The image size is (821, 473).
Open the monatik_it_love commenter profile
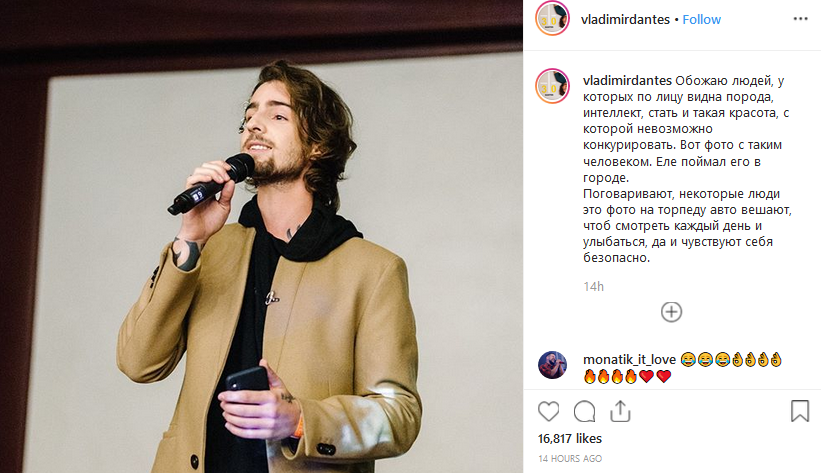click(629, 359)
